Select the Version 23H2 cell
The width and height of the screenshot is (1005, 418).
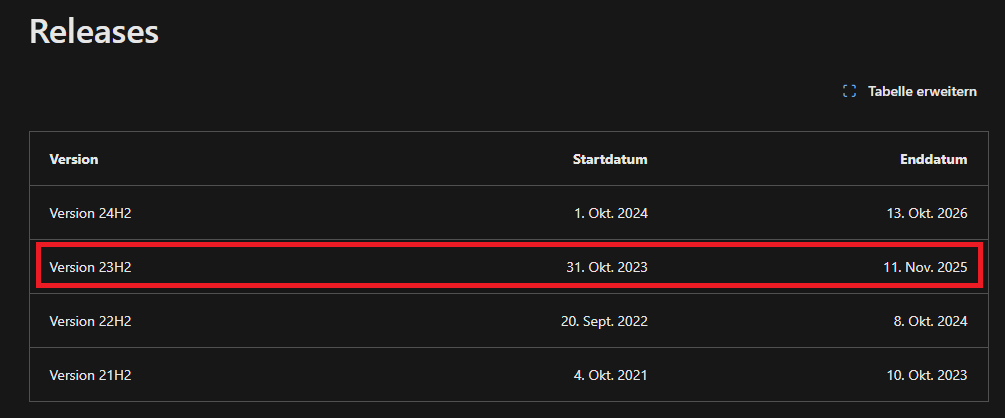pos(90,267)
